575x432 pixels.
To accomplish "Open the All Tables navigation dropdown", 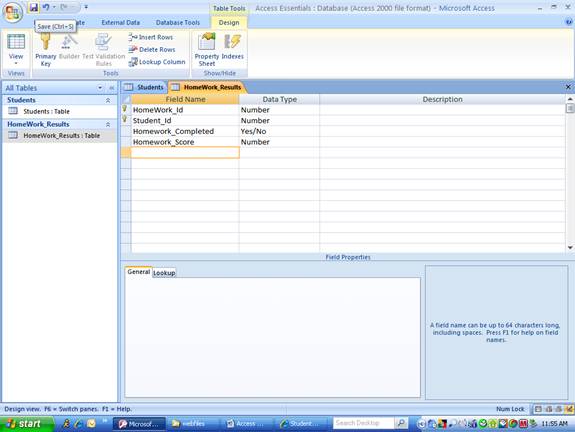I will pyautogui.click(x=100, y=88).
